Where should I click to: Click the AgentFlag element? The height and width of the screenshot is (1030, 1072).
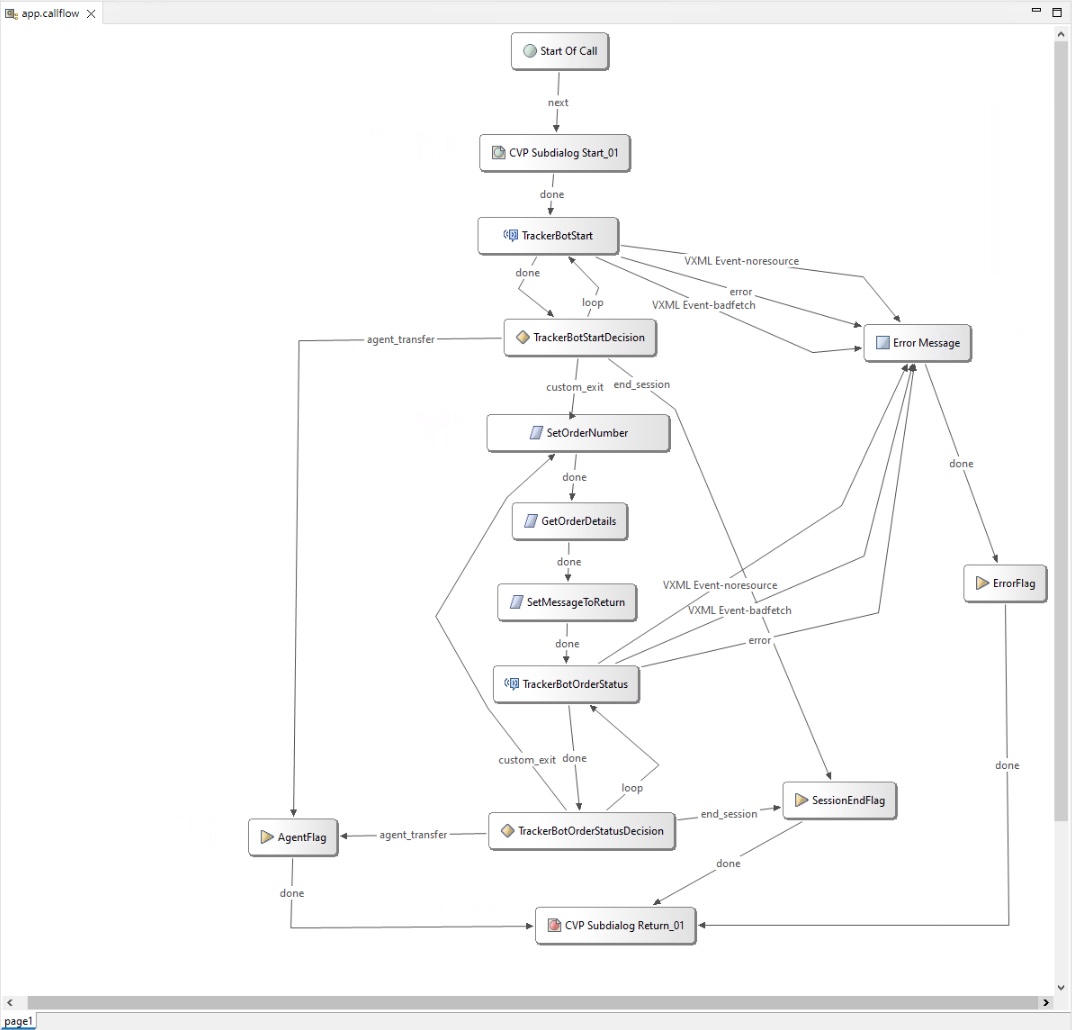tap(293, 837)
